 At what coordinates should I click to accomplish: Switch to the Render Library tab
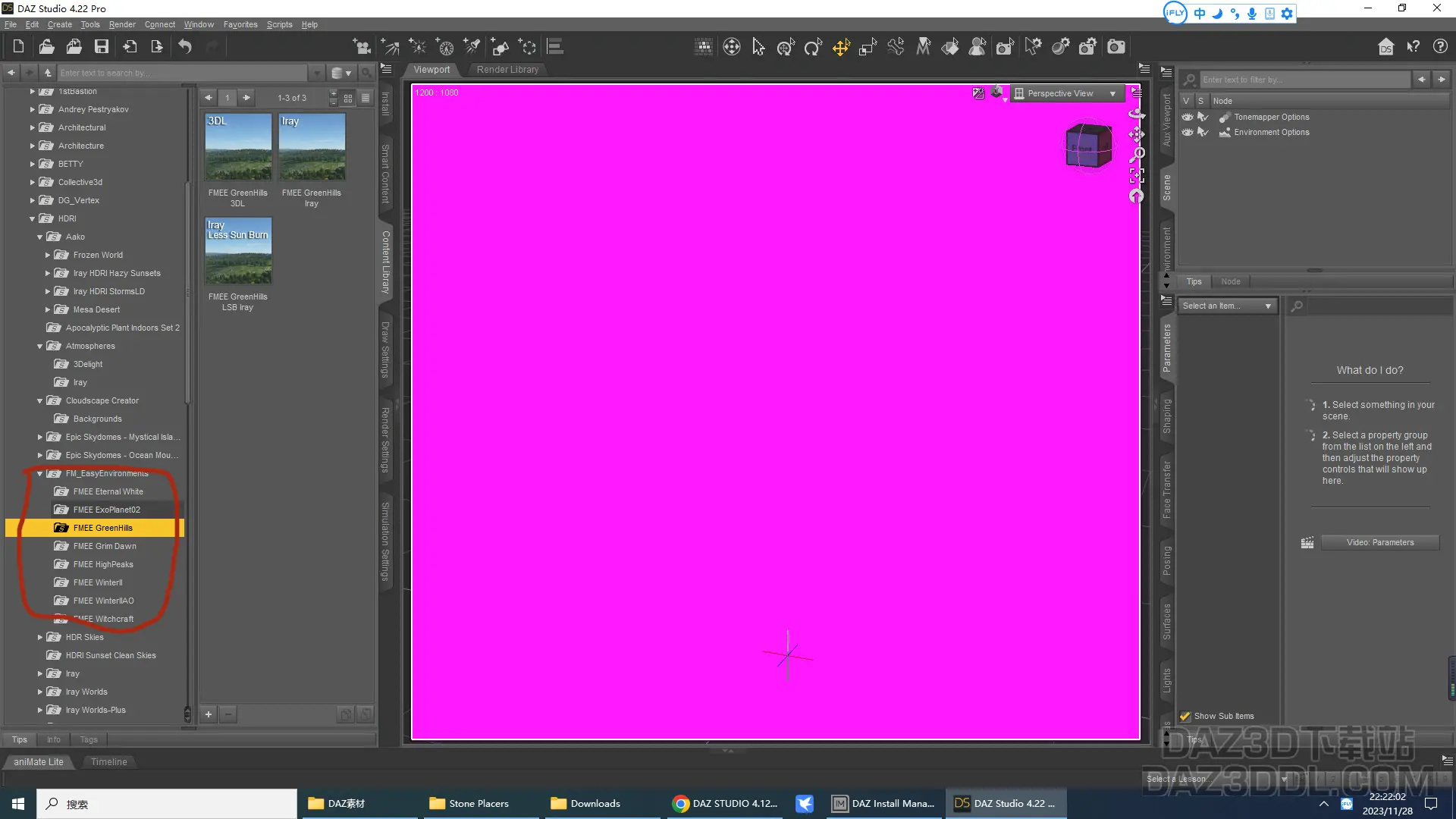507,69
